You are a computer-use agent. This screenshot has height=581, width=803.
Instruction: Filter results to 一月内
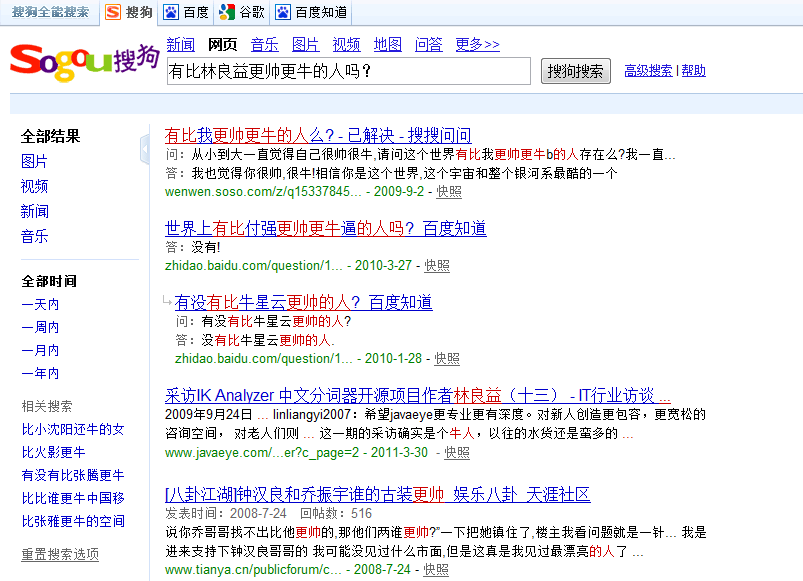pos(40,351)
